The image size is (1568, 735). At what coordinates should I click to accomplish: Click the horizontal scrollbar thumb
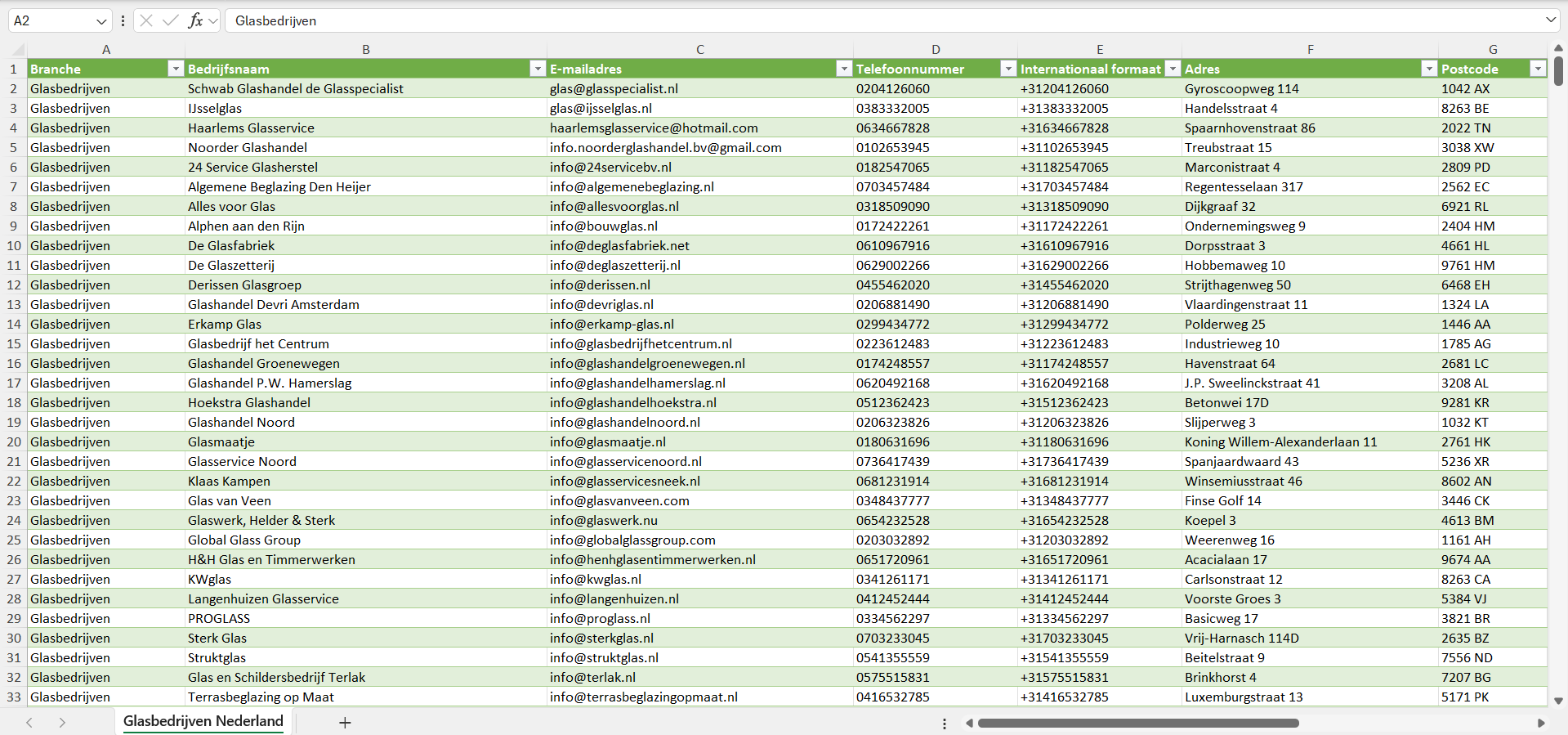click(x=1137, y=723)
